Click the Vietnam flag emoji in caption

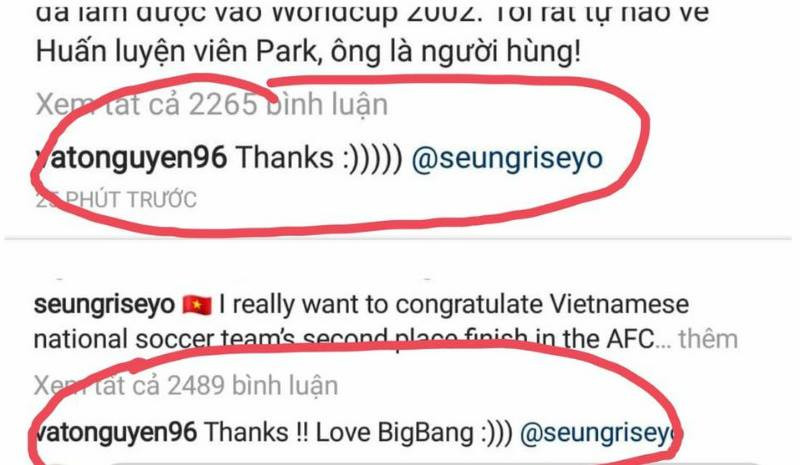tap(197, 305)
